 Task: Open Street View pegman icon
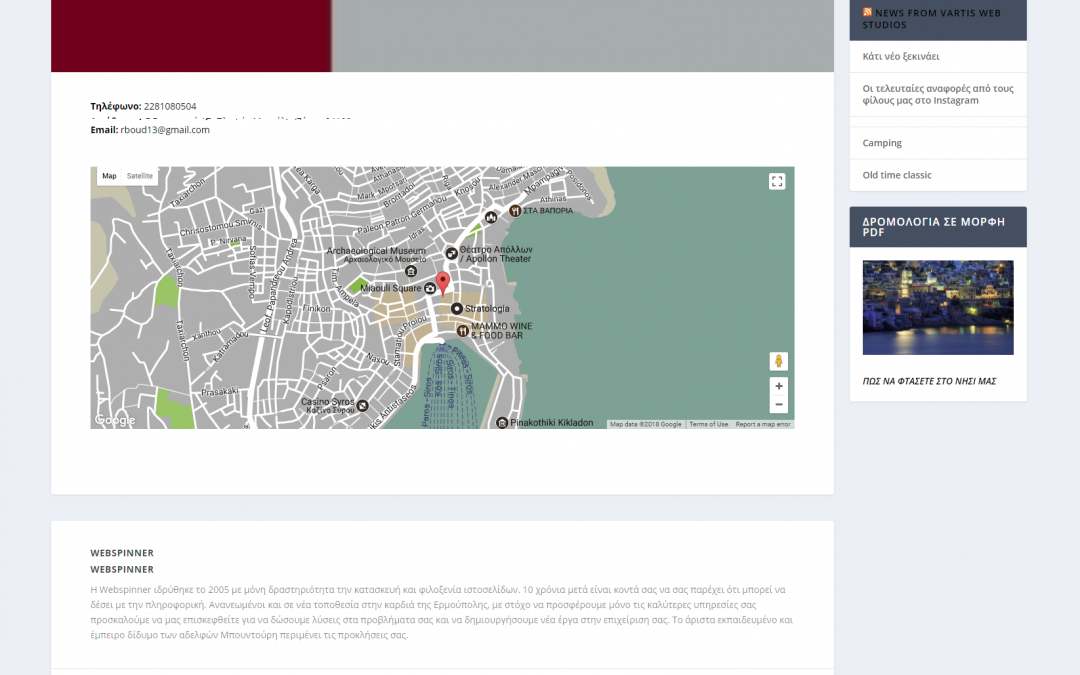778,361
